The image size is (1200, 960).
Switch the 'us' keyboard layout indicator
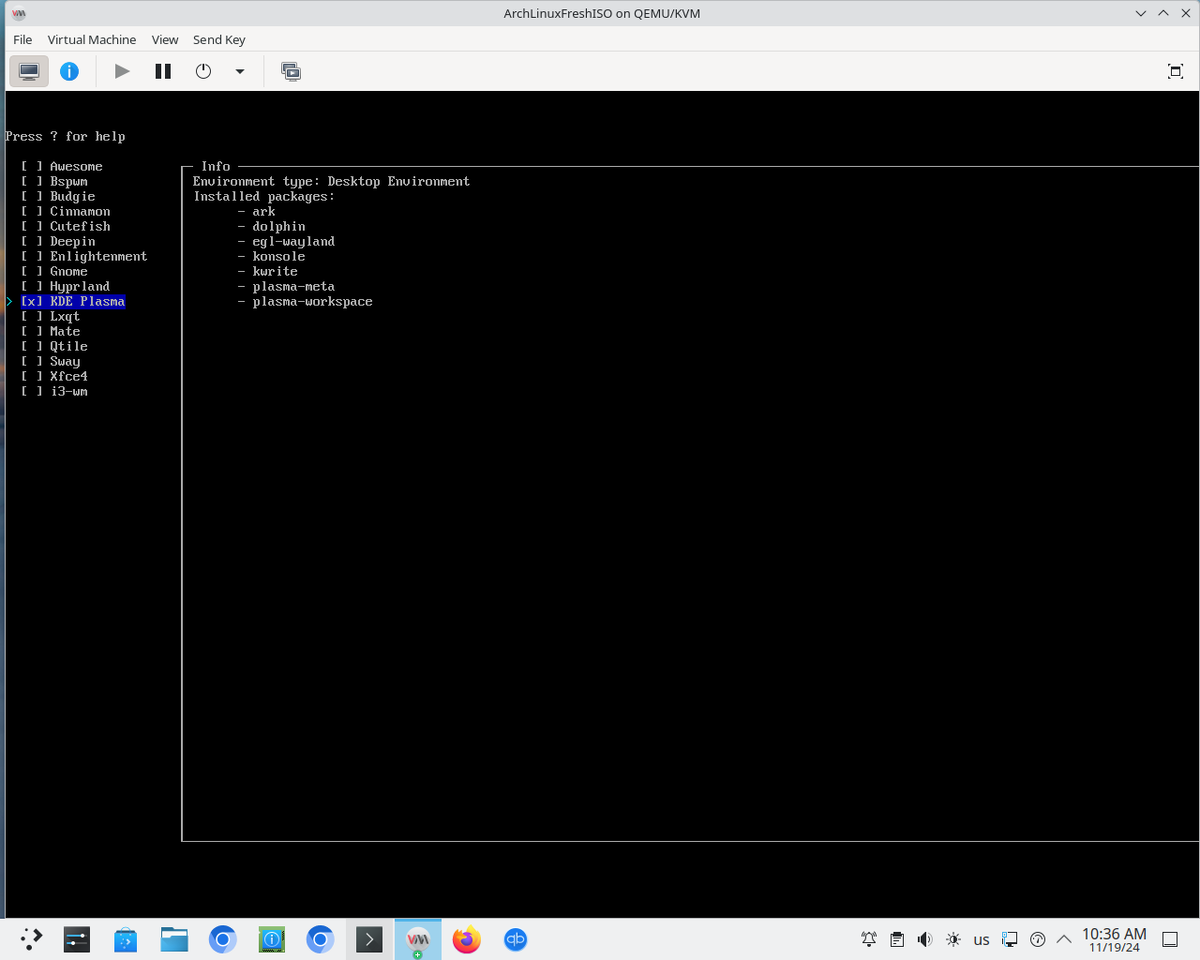point(981,940)
